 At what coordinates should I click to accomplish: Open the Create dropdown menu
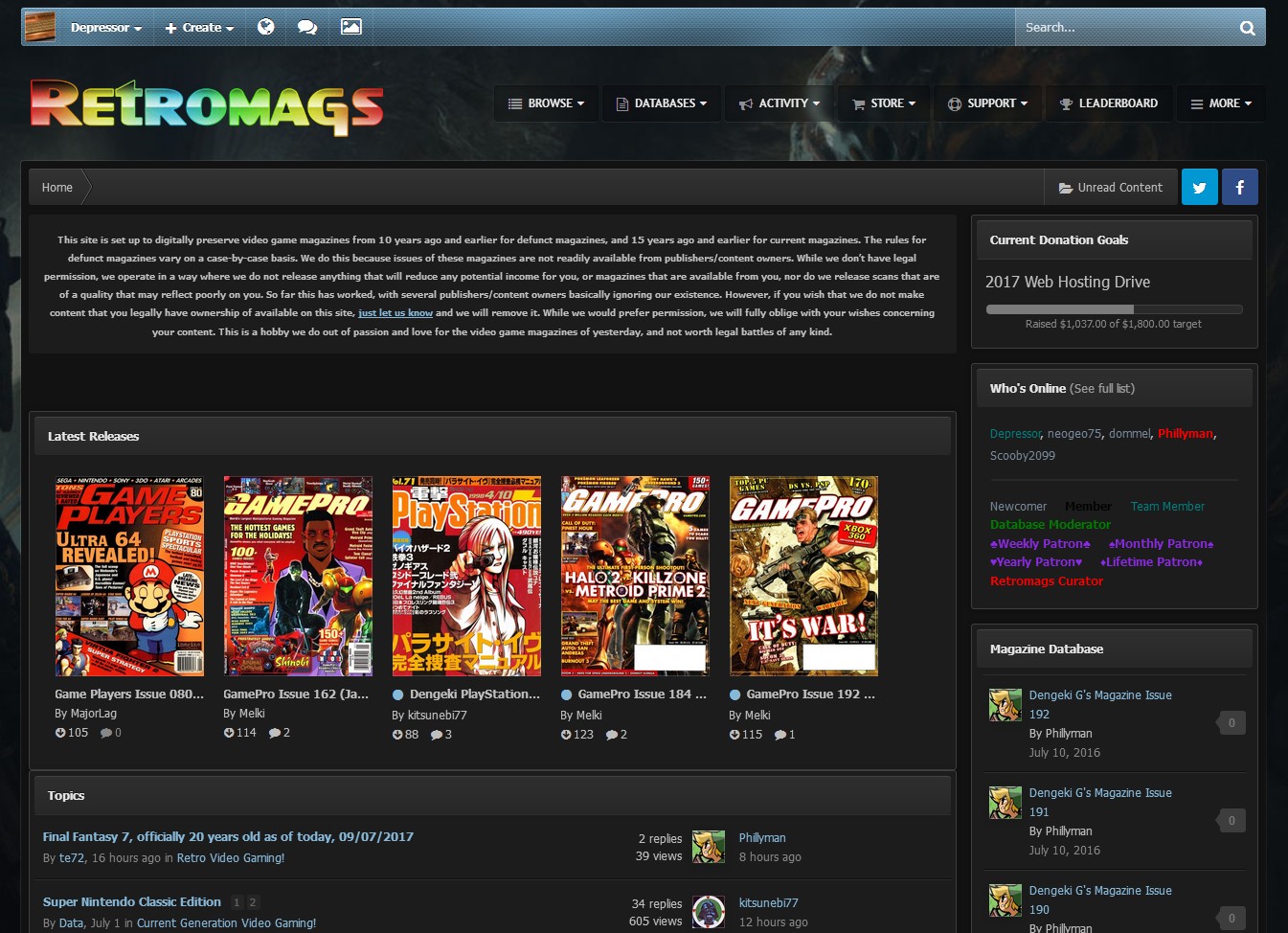coord(199,28)
